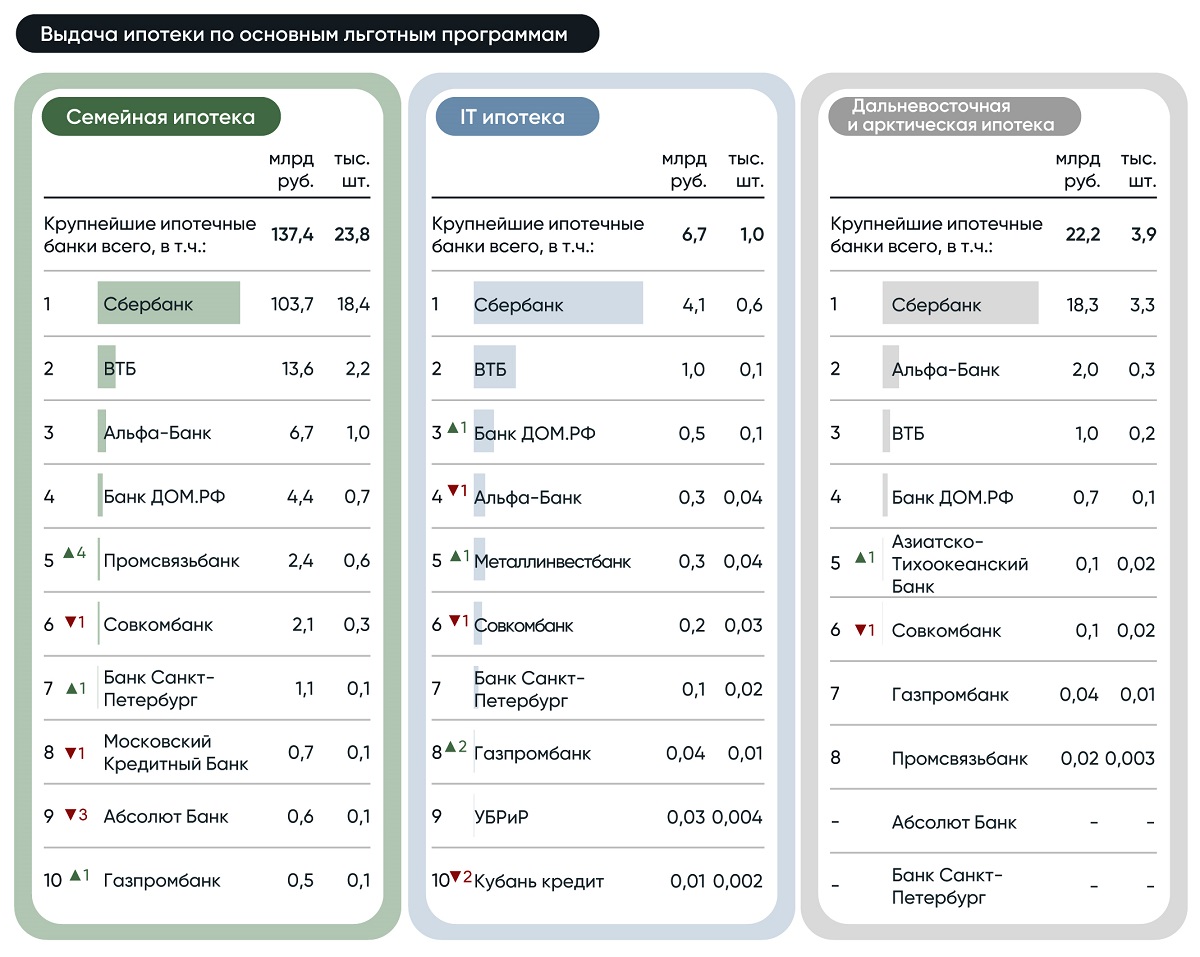Click green up arrow next to Банк ДОМ.РФ in IT list

coord(452,428)
